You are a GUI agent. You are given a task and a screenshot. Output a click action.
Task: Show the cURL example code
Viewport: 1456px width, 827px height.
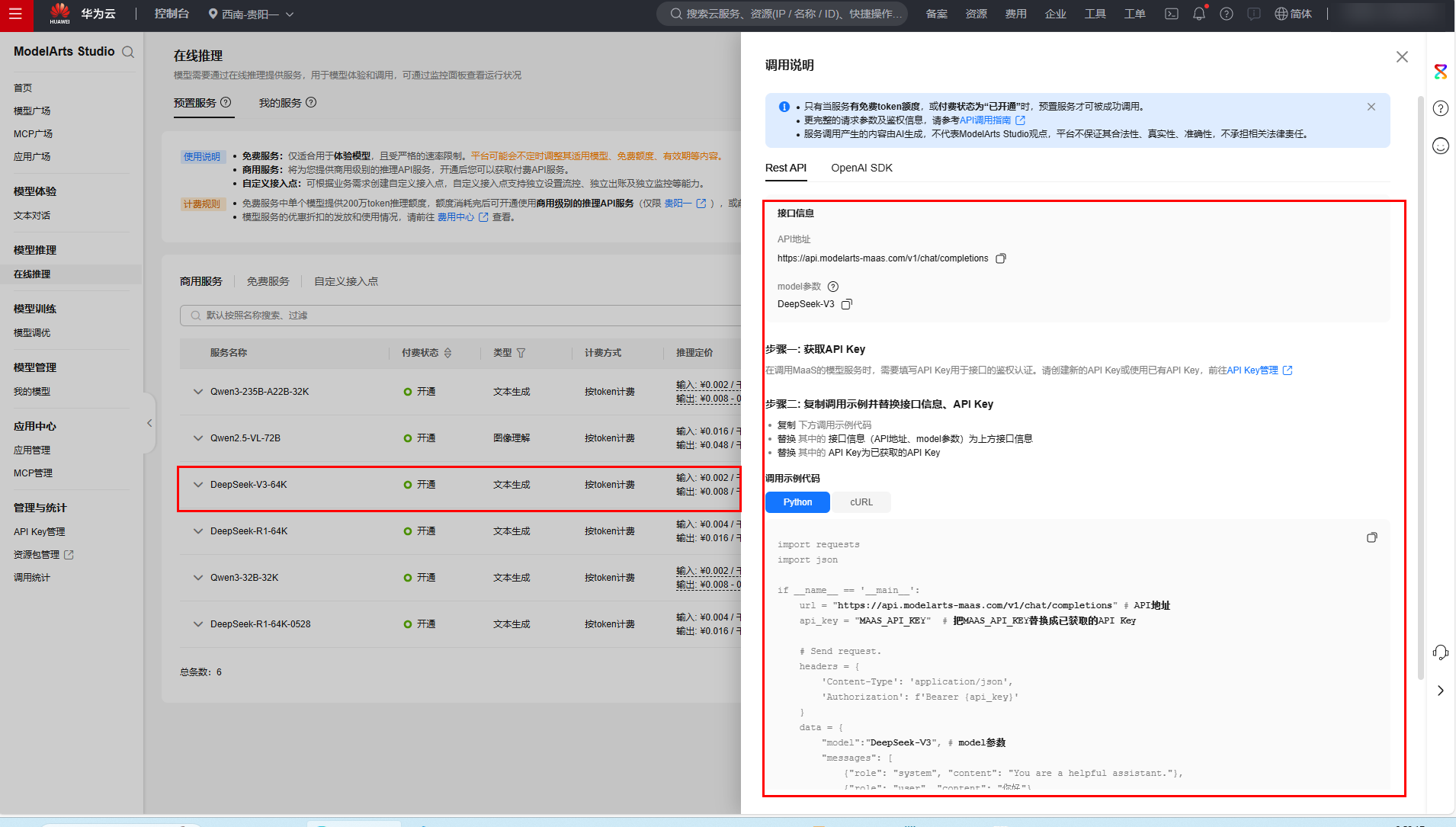pos(861,502)
